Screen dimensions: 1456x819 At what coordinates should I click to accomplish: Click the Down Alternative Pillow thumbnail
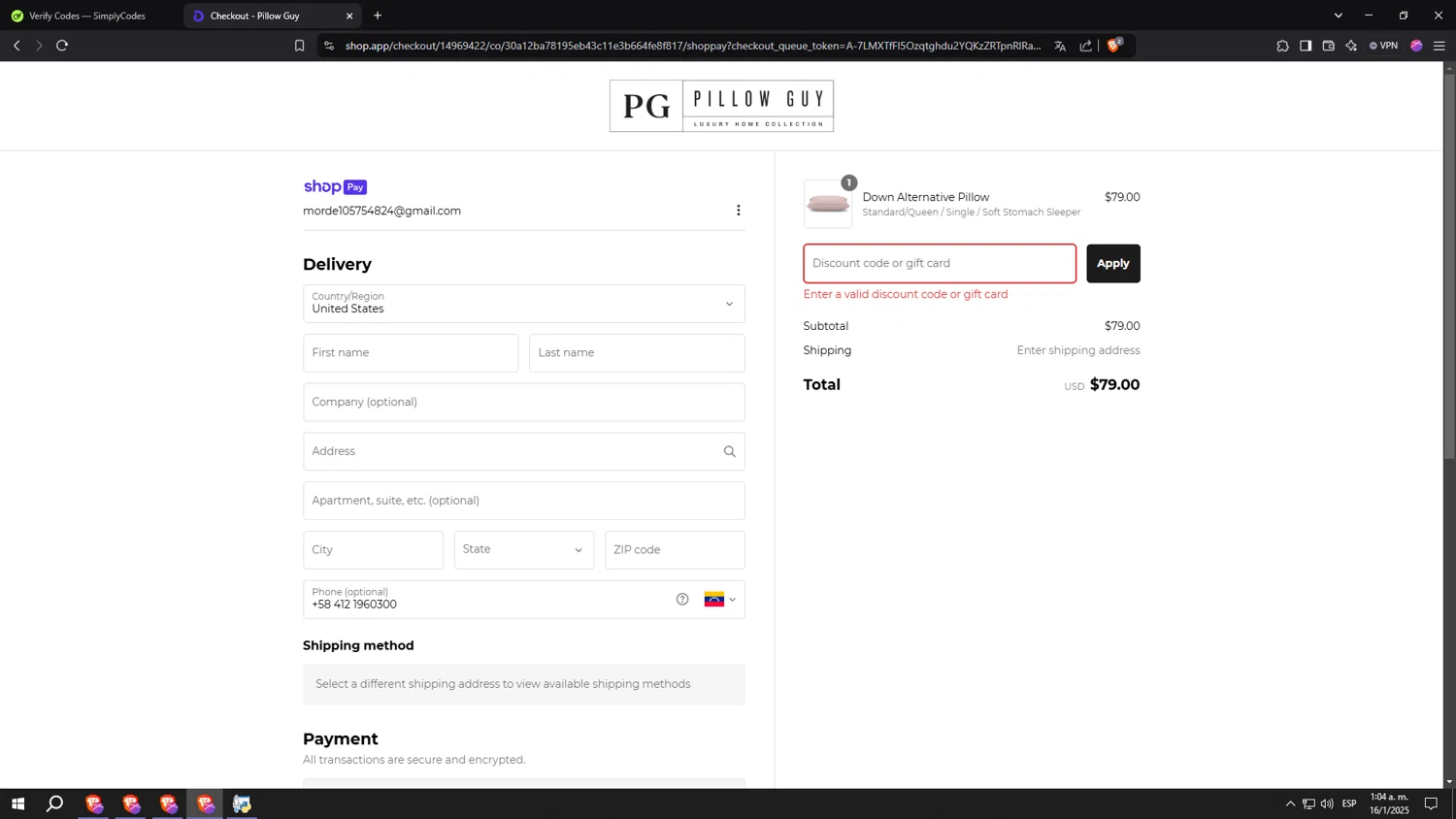(828, 204)
